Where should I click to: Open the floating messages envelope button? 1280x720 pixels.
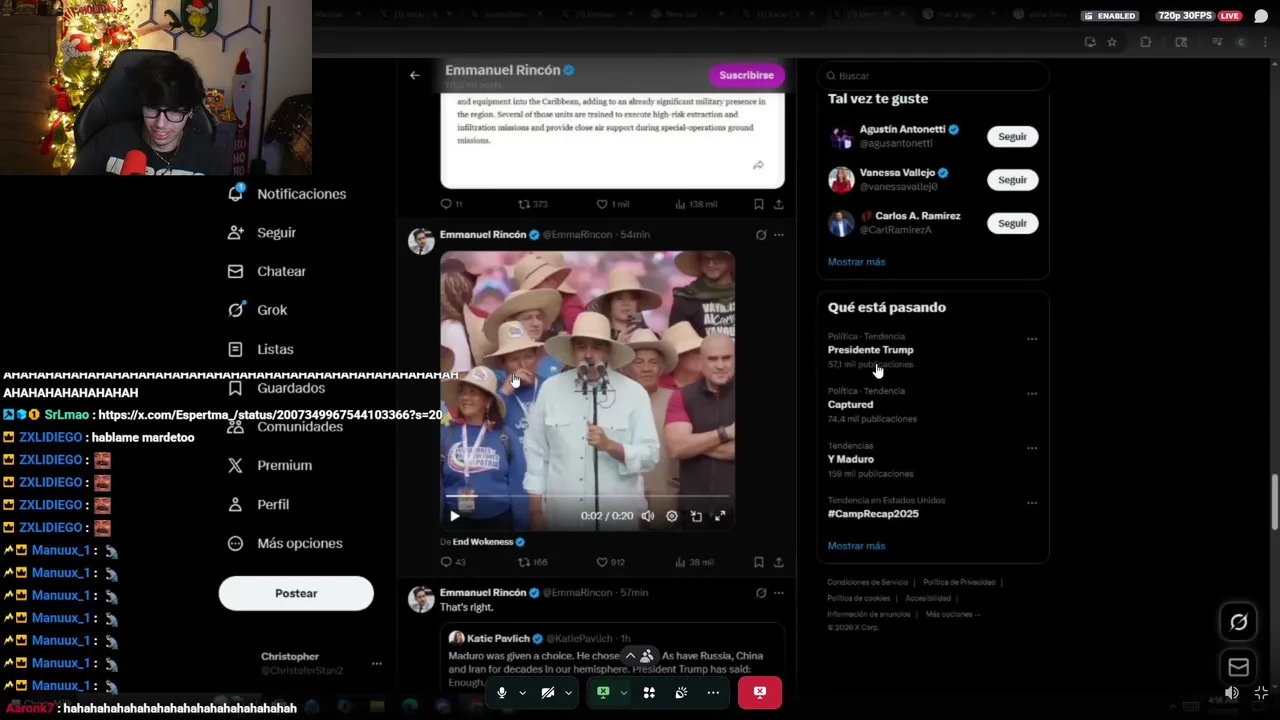(x=1238, y=667)
